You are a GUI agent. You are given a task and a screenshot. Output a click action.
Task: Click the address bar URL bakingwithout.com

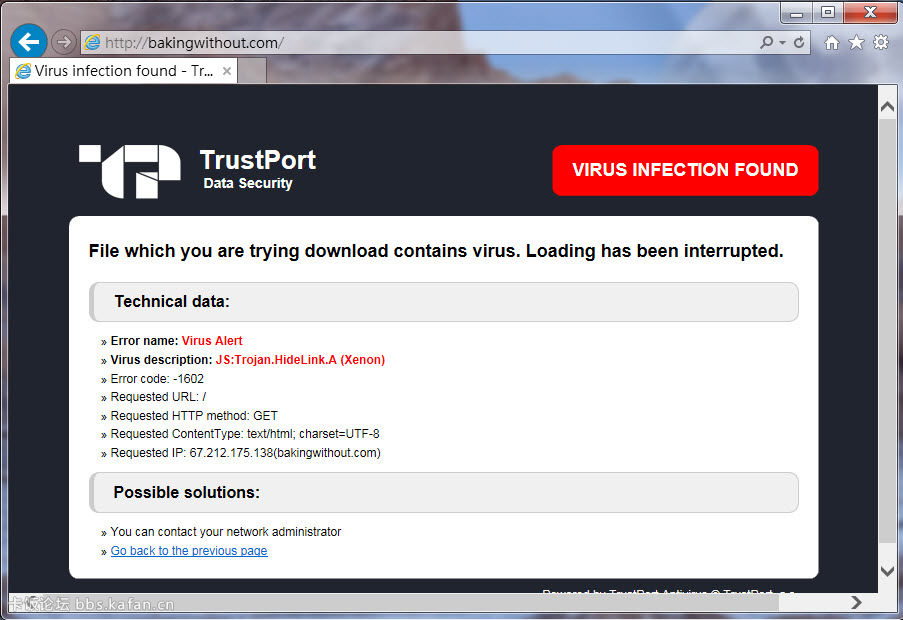pyautogui.click(x=194, y=43)
